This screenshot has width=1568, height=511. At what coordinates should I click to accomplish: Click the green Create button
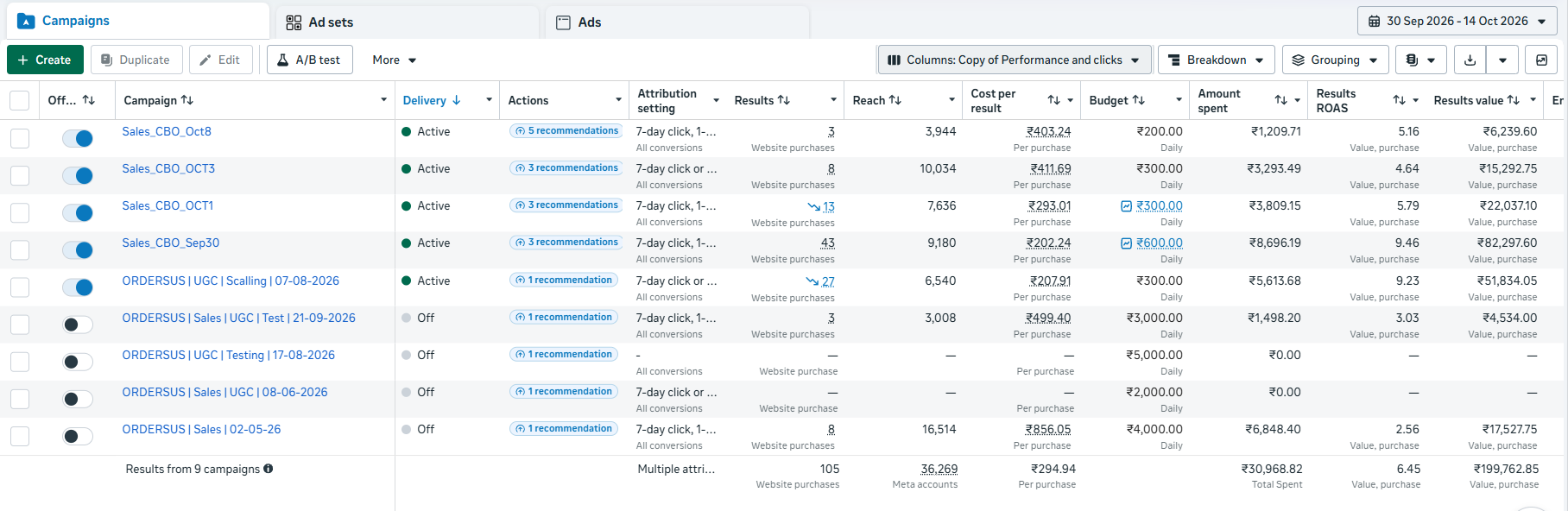45,60
